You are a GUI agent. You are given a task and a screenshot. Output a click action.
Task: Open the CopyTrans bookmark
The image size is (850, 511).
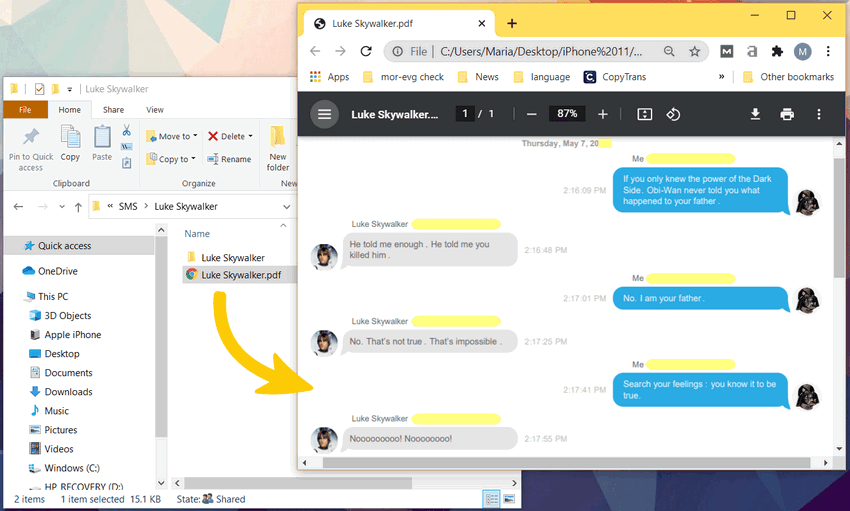(x=615, y=77)
